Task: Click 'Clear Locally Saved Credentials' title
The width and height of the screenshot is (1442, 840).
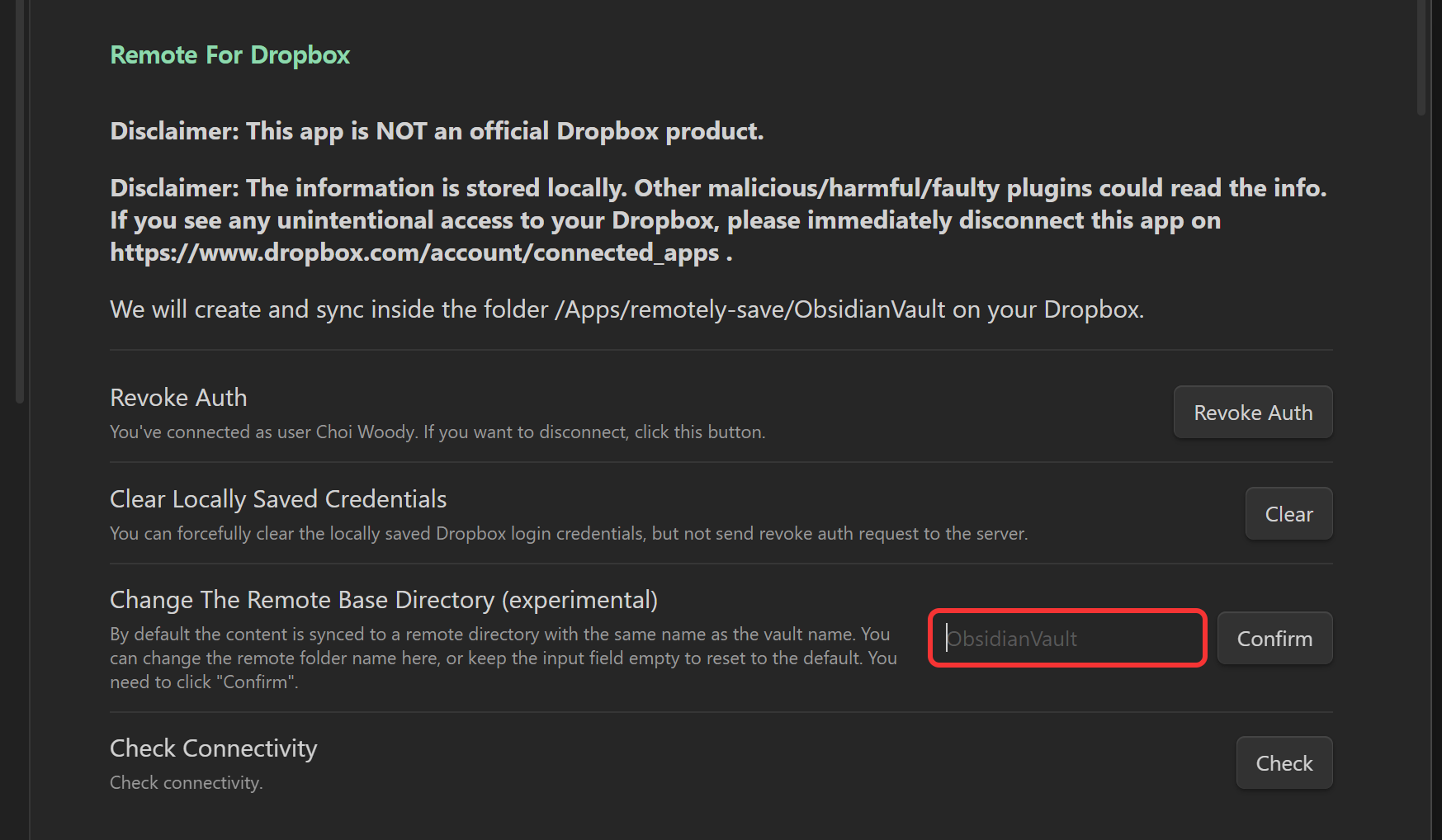Action: [x=278, y=499]
